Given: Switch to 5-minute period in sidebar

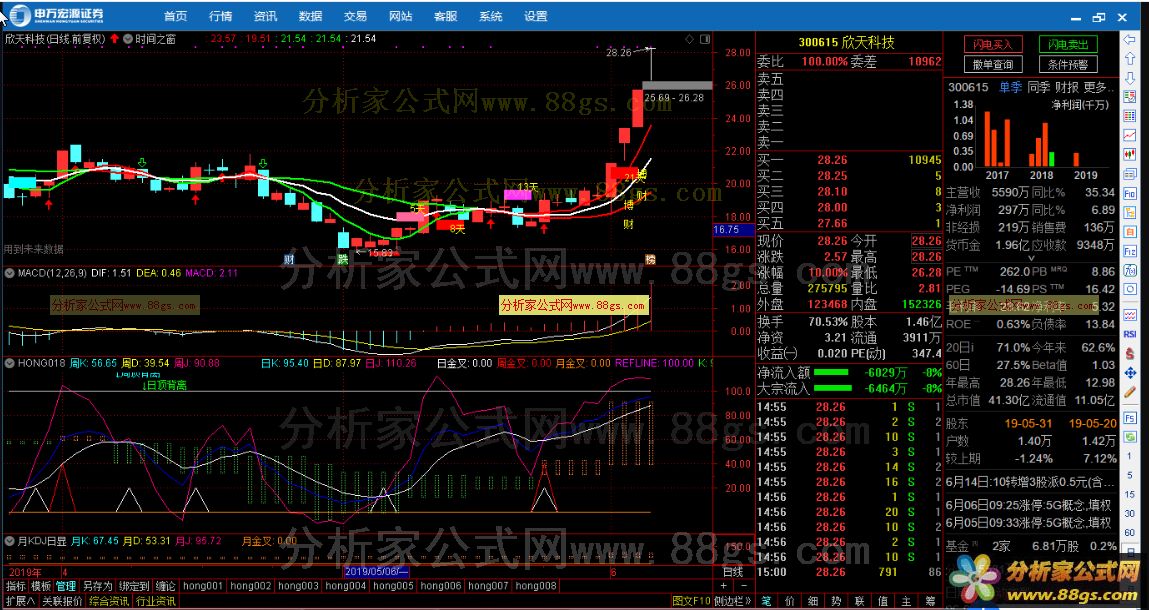Looking at the screenshot, I should tap(1129, 476).
